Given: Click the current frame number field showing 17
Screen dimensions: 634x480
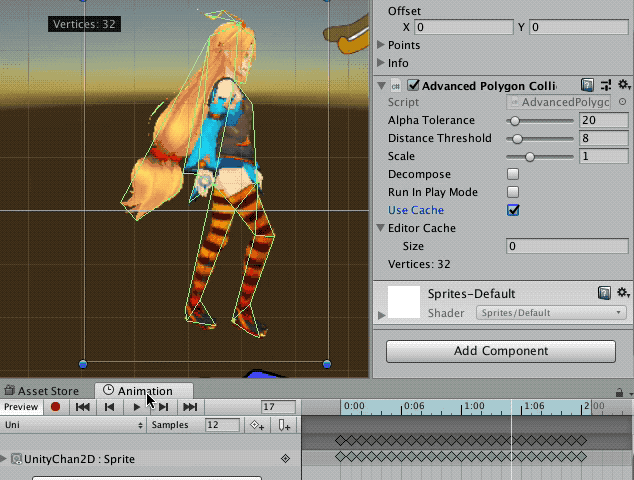Looking at the screenshot, I should [x=278, y=407].
